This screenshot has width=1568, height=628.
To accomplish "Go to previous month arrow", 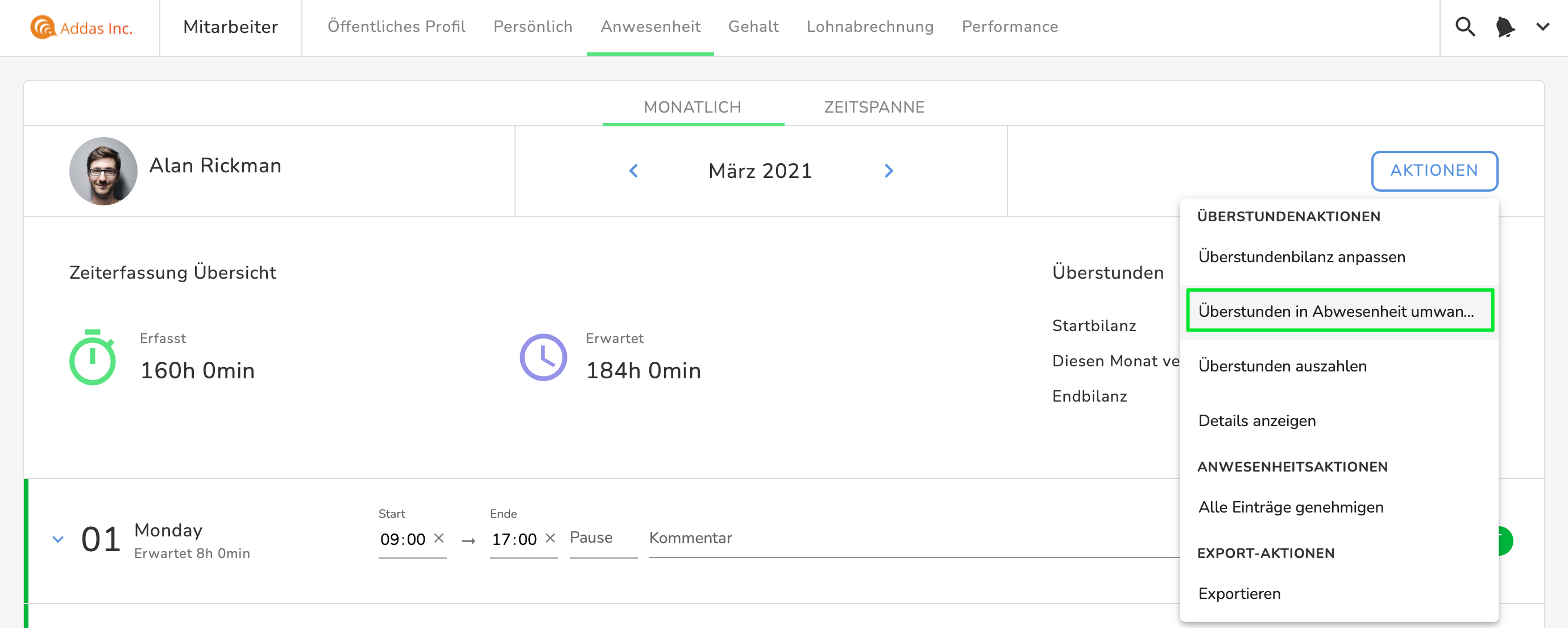I will [x=634, y=171].
